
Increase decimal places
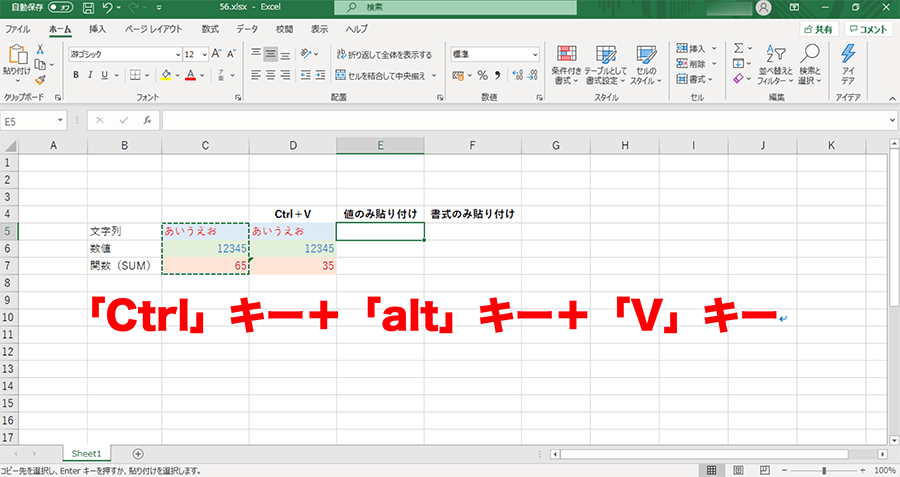click(x=518, y=75)
